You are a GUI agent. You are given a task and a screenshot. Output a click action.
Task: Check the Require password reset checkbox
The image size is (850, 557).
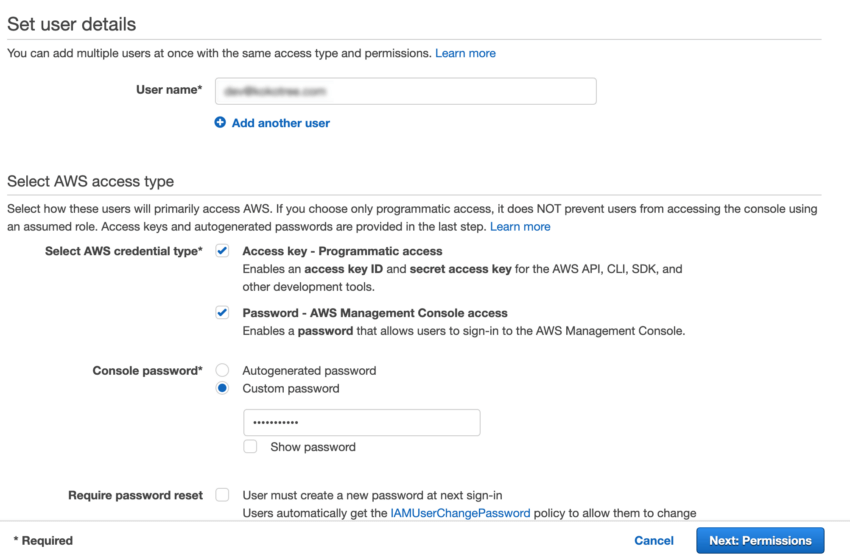point(222,495)
